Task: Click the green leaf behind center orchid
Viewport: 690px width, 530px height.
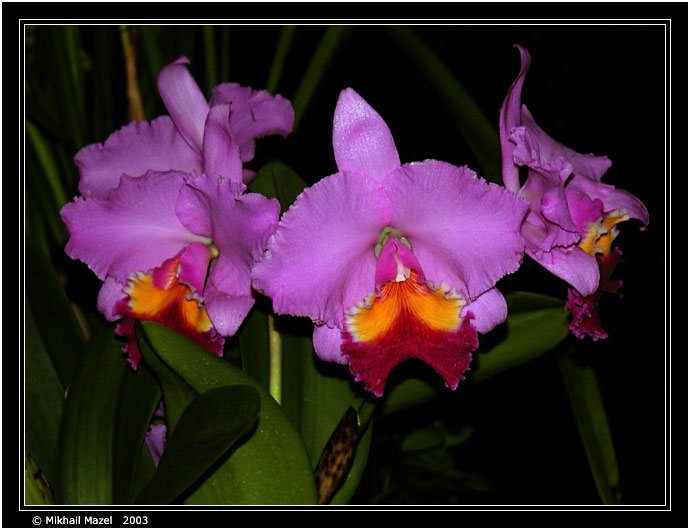Action: pos(525,335)
